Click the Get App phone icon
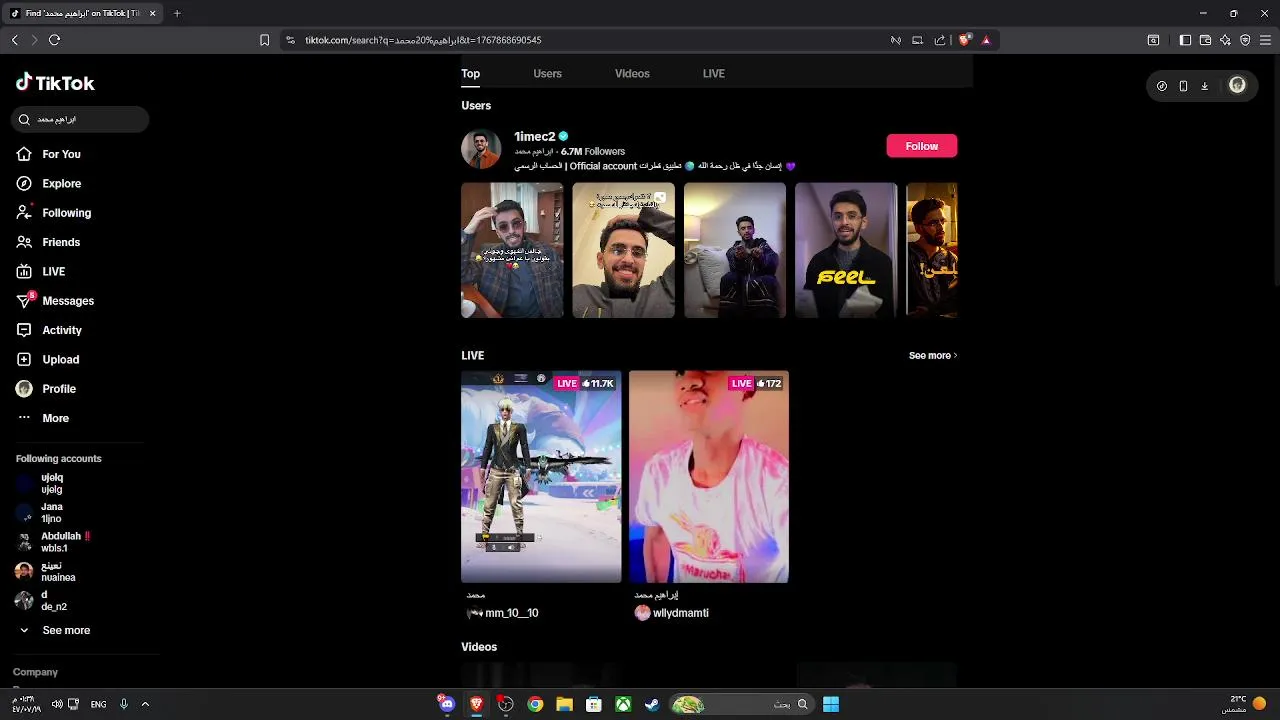The height and width of the screenshot is (720, 1280). [1183, 86]
